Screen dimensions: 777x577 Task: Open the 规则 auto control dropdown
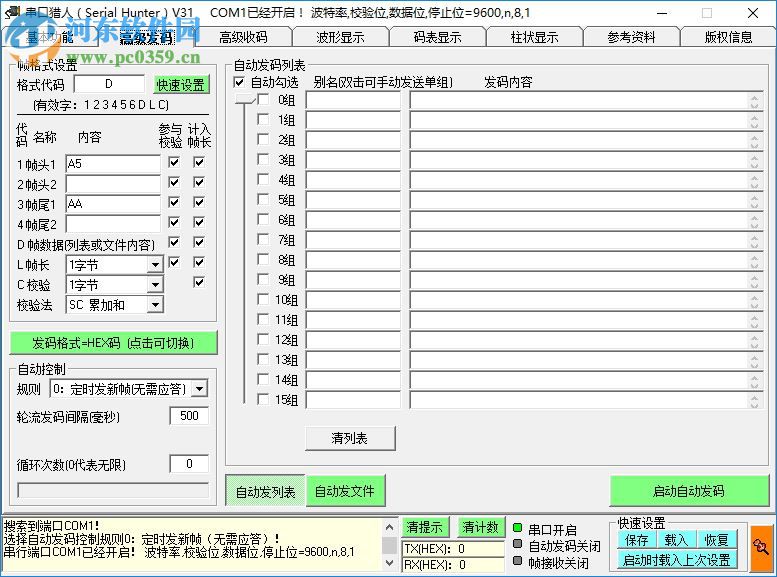[x=199, y=389]
